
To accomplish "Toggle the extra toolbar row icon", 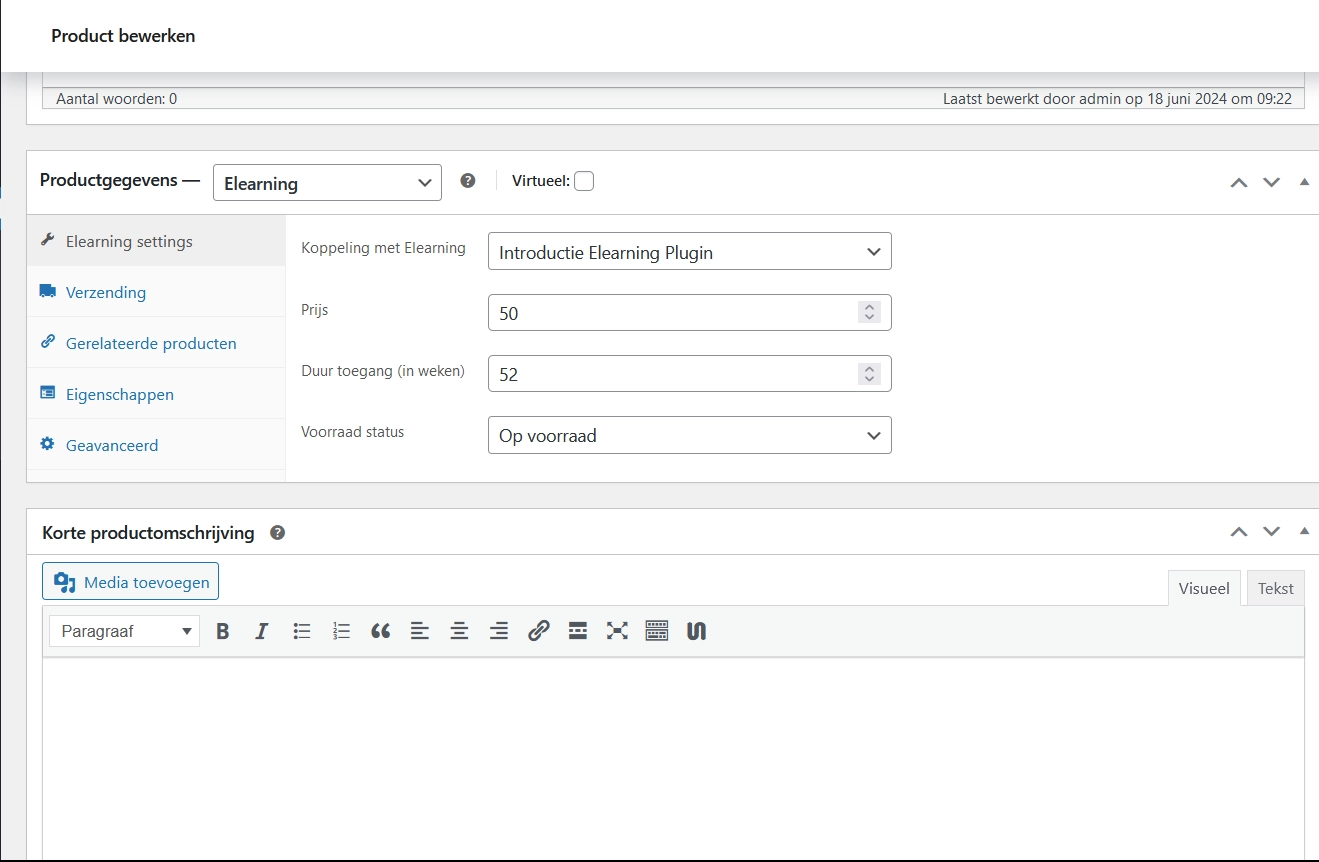I will coord(656,631).
